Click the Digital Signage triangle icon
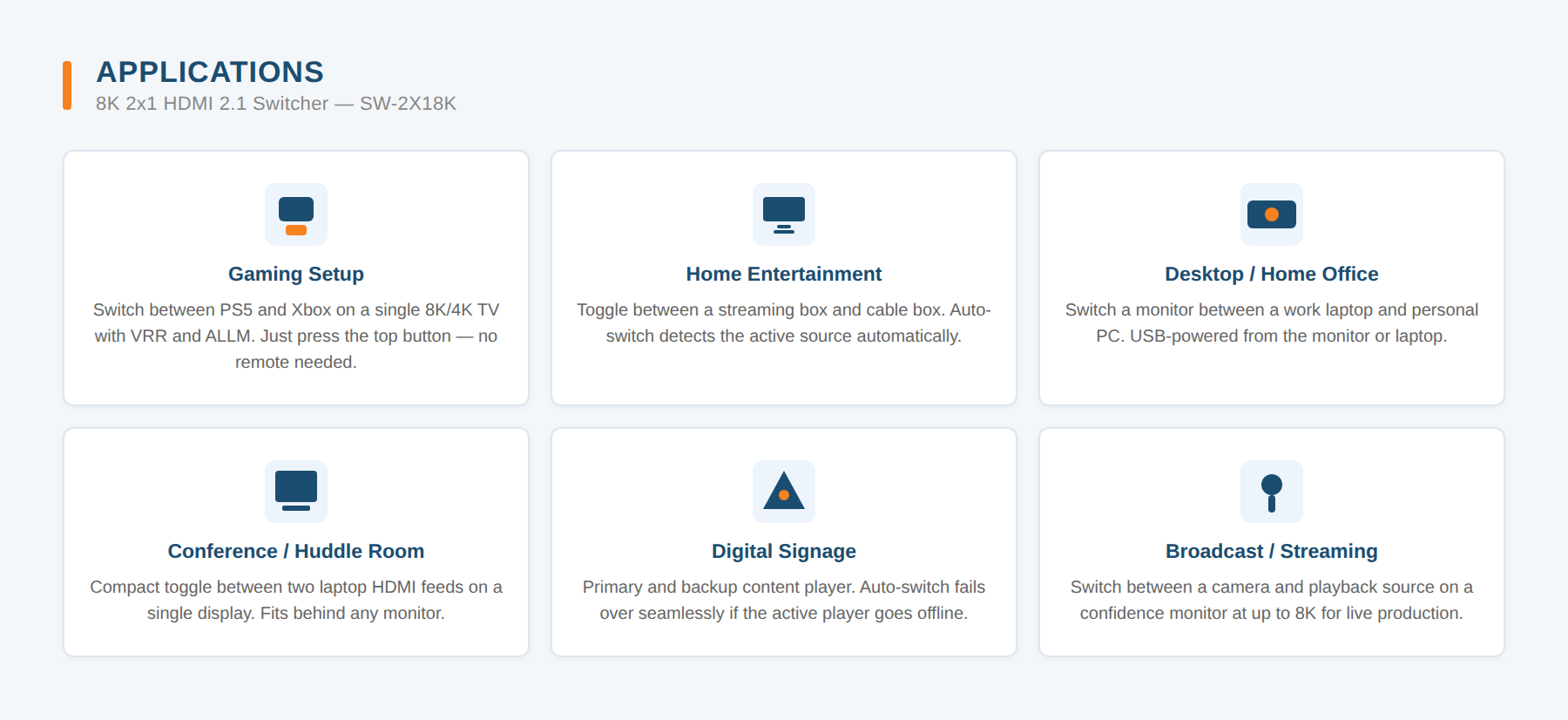Viewport: 1568px width, 720px height. click(x=784, y=492)
